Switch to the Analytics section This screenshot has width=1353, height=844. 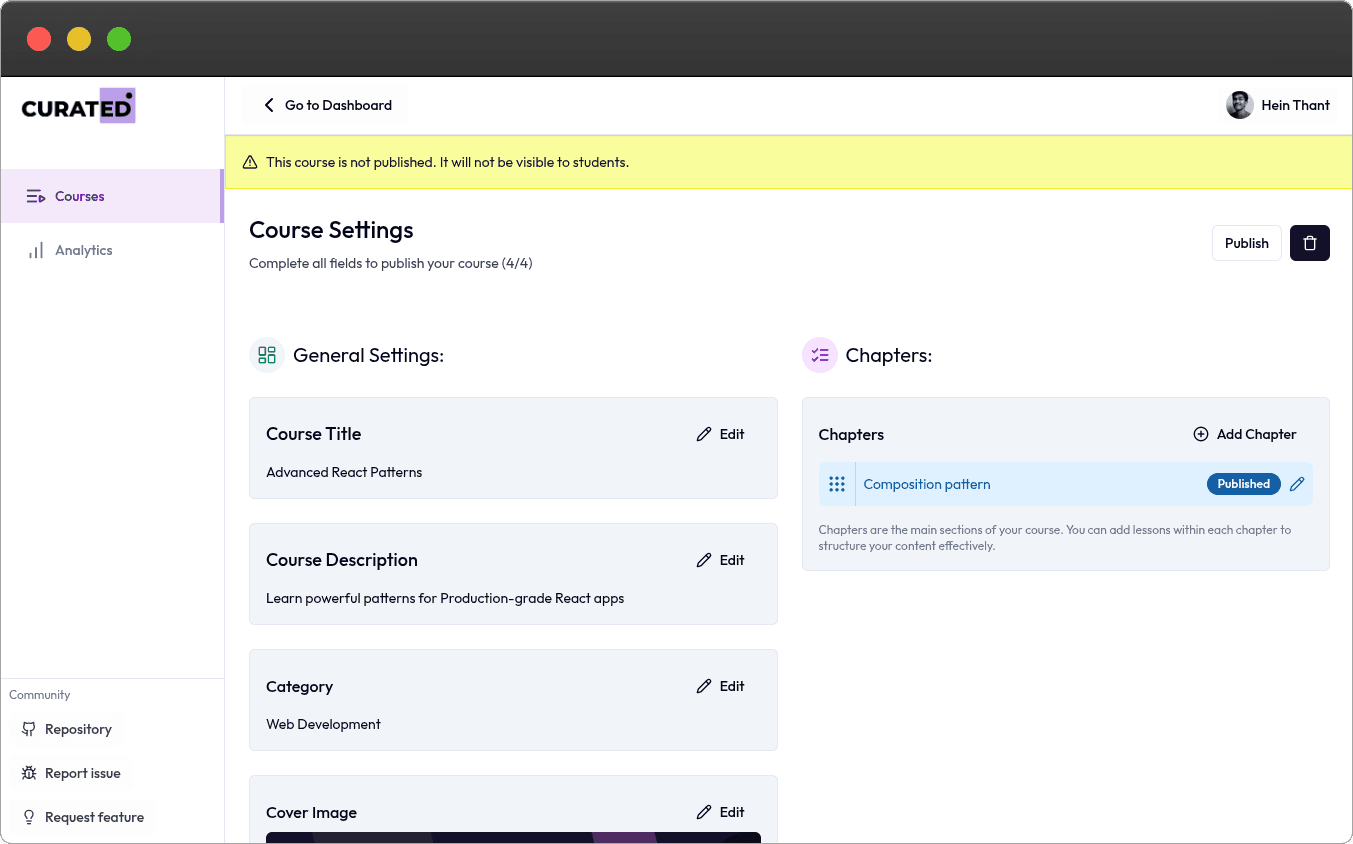[x=84, y=250]
